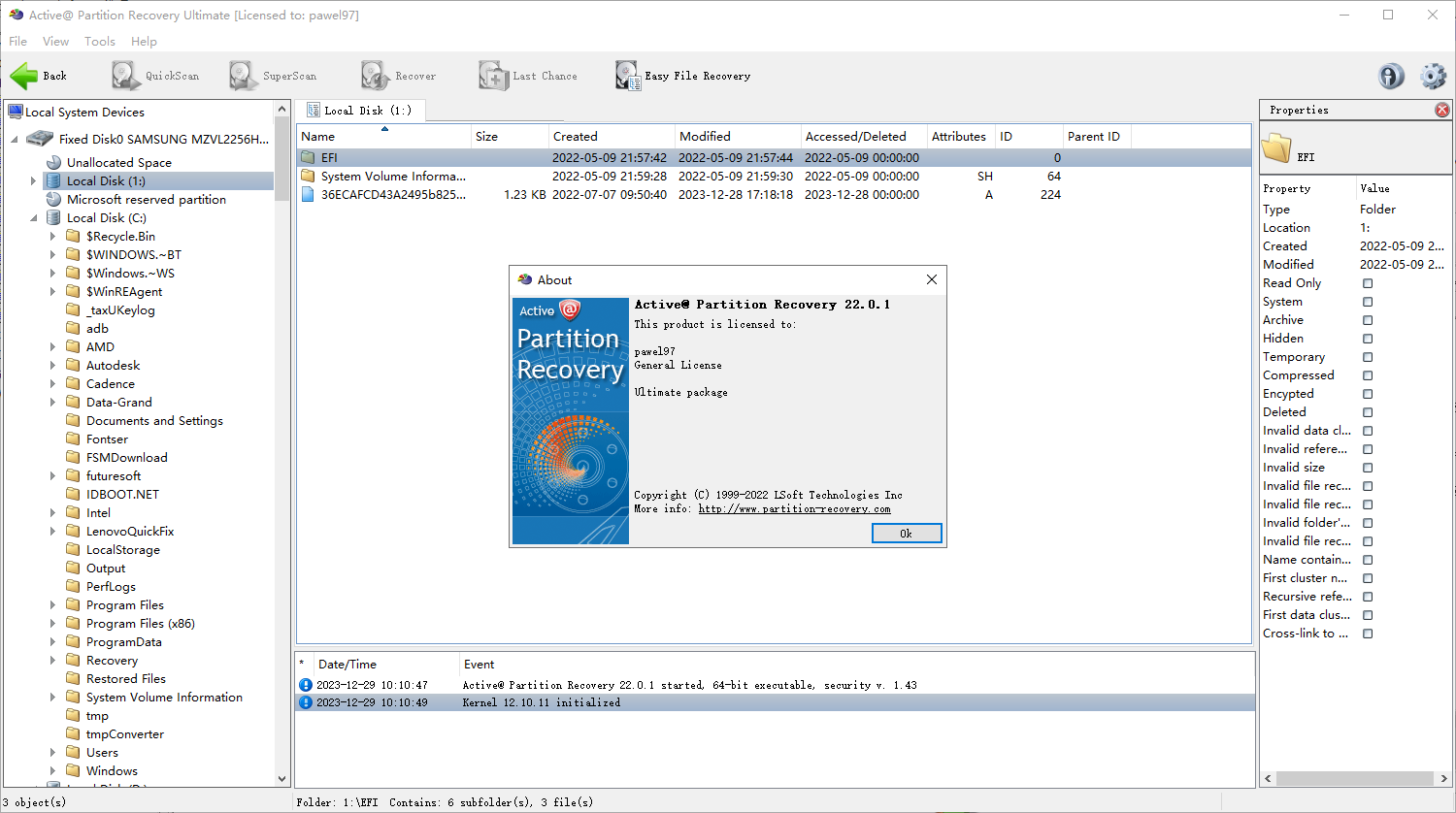1456x813 pixels.
Task: Click the large EFI folder icon in Properties
Action: pyautogui.click(x=1276, y=149)
